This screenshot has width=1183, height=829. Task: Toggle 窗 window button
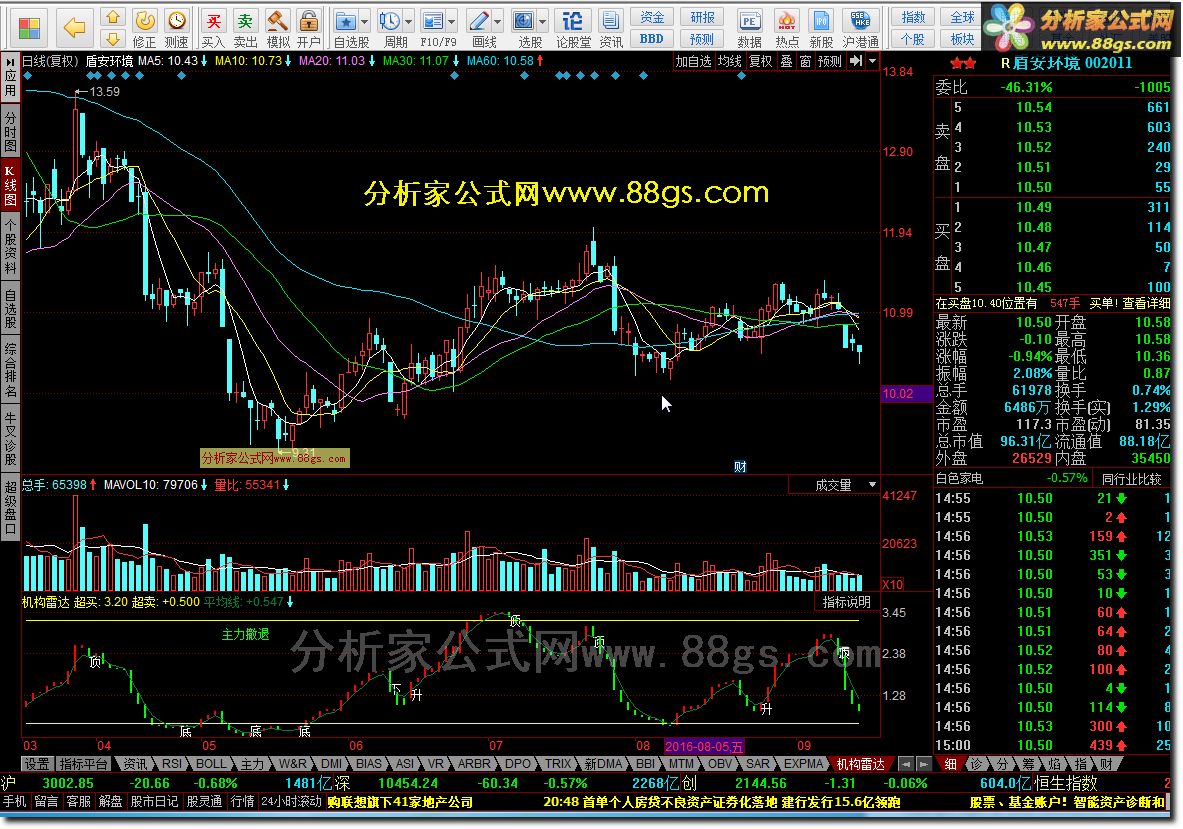click(805, 61)
